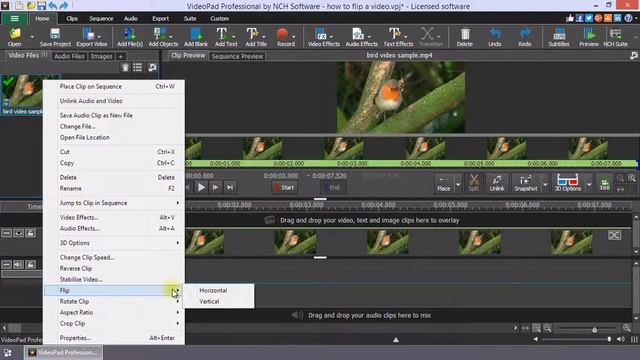Choose Vertical flip option
This screenshot has height=360, width=640.
click(x=209, y=301)
